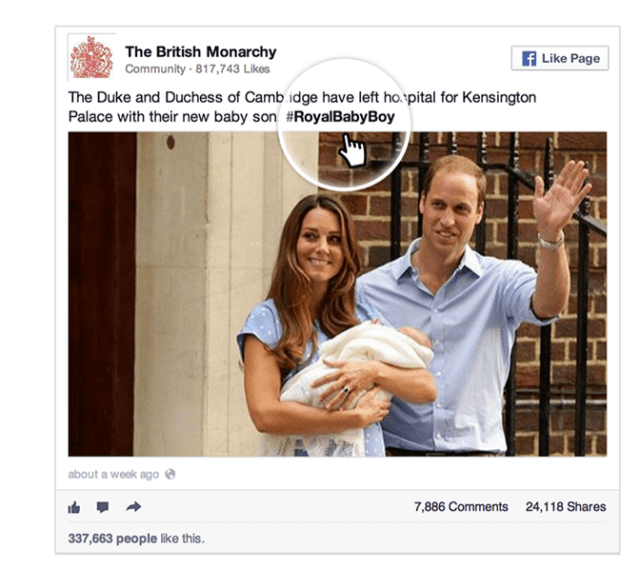Viewport: 640px width, 568px height.
Task: Click the Facebook logo in Like Page
Action: [x=529, y=58]
